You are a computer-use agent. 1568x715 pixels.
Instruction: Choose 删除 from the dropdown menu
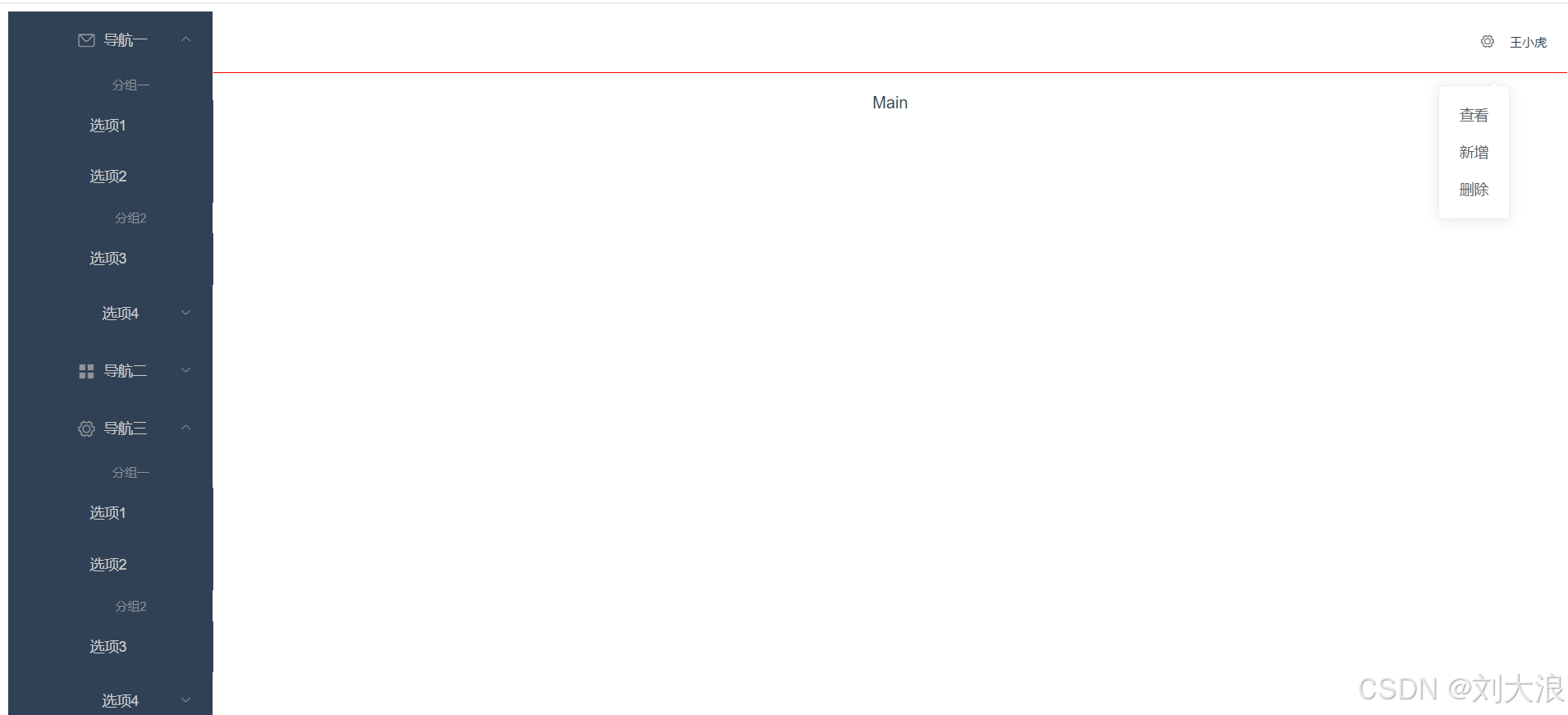click(1474, 190)
